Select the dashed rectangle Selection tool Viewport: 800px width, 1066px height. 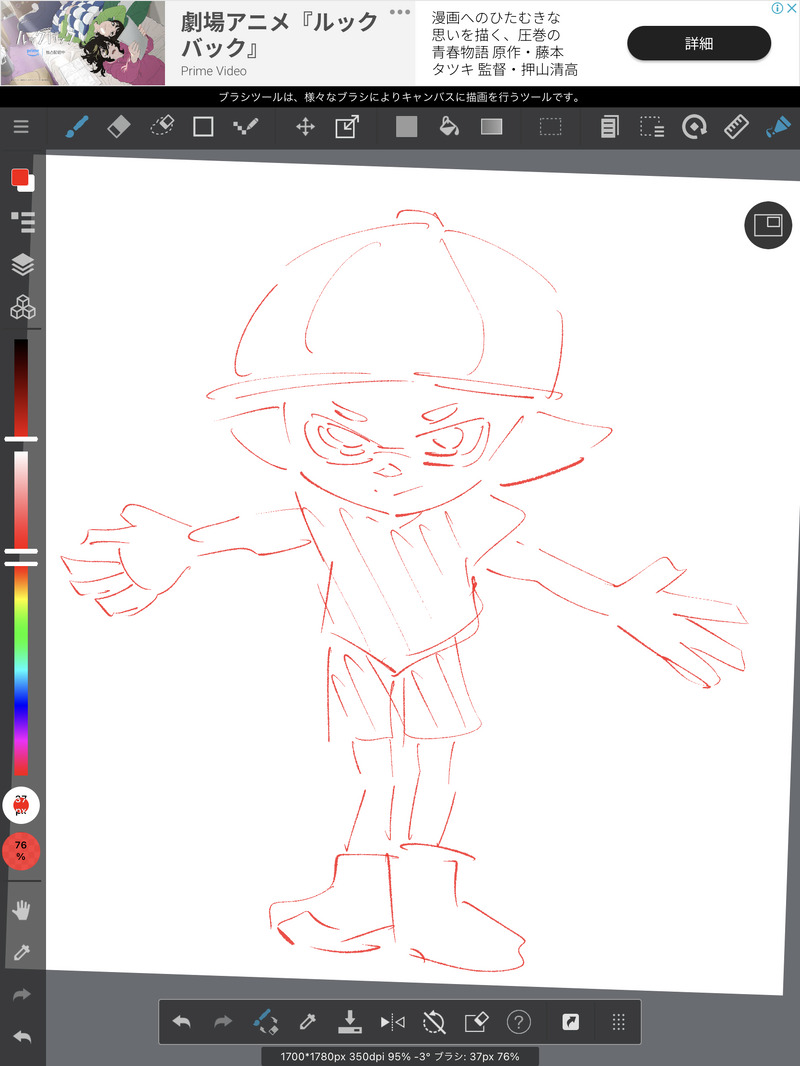(551, 126)
